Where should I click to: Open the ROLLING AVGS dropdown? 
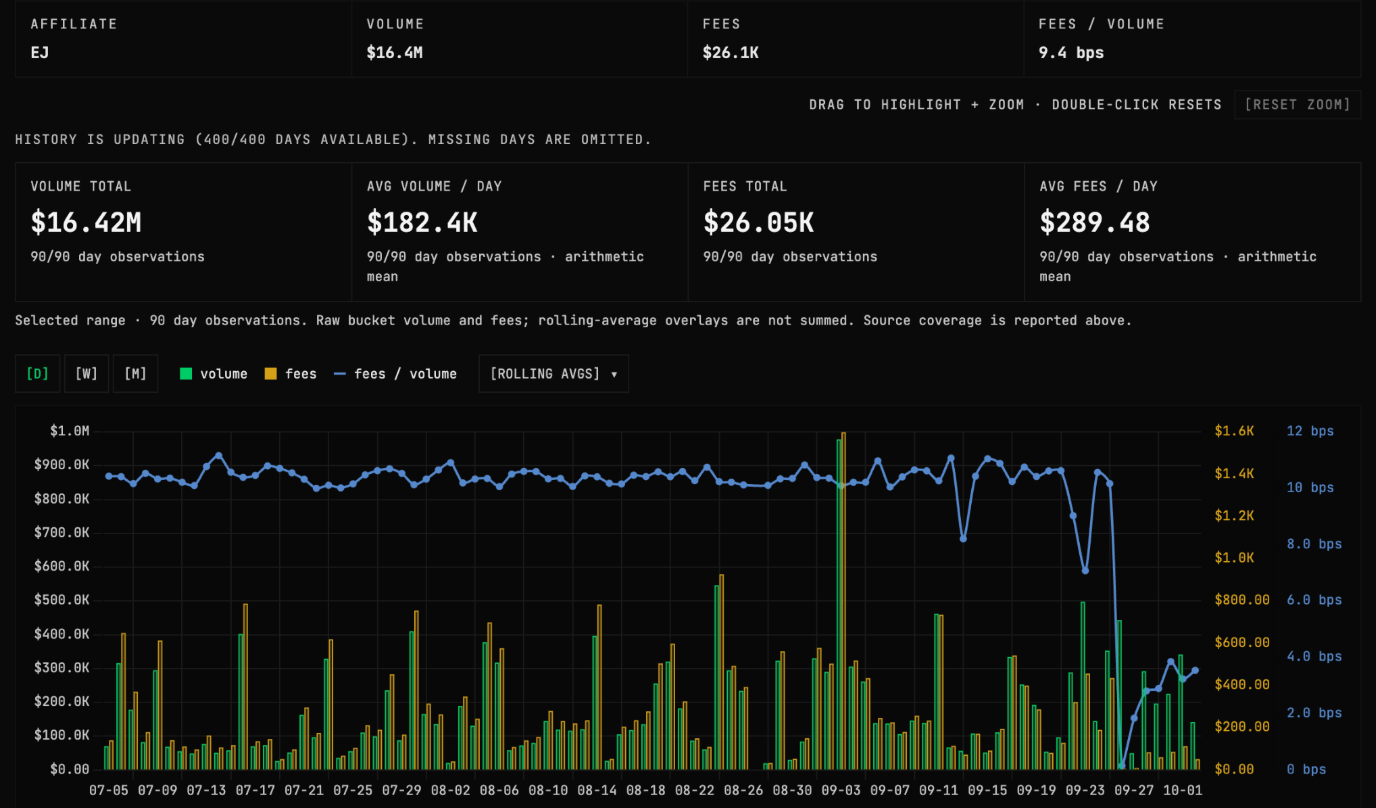pyautogui.click(x=554, y=374)
